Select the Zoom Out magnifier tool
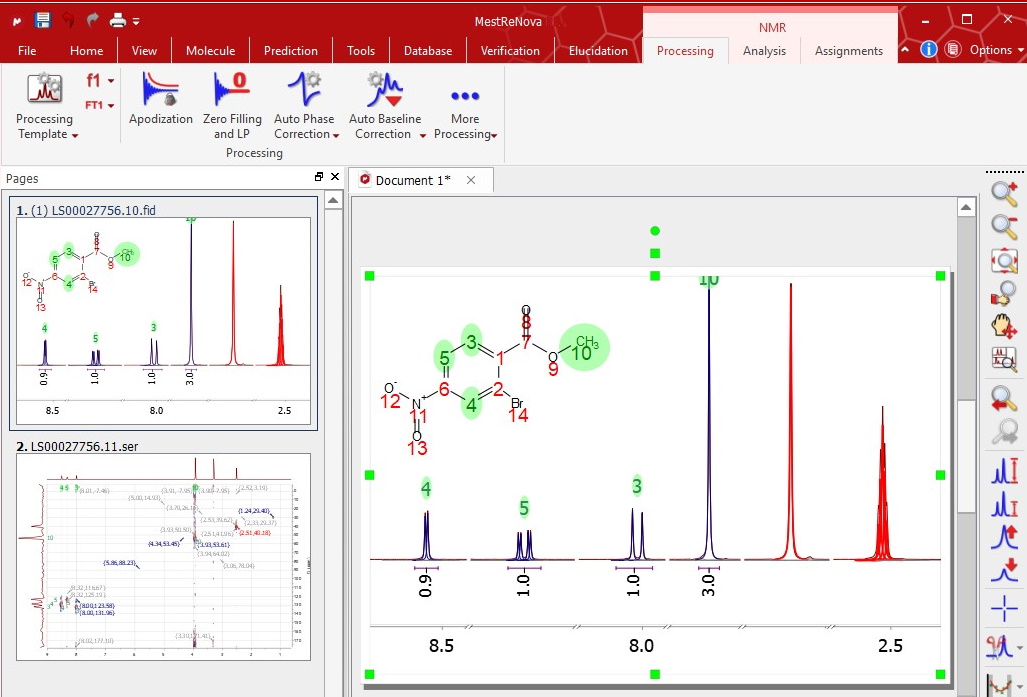 click(1004, 226)
